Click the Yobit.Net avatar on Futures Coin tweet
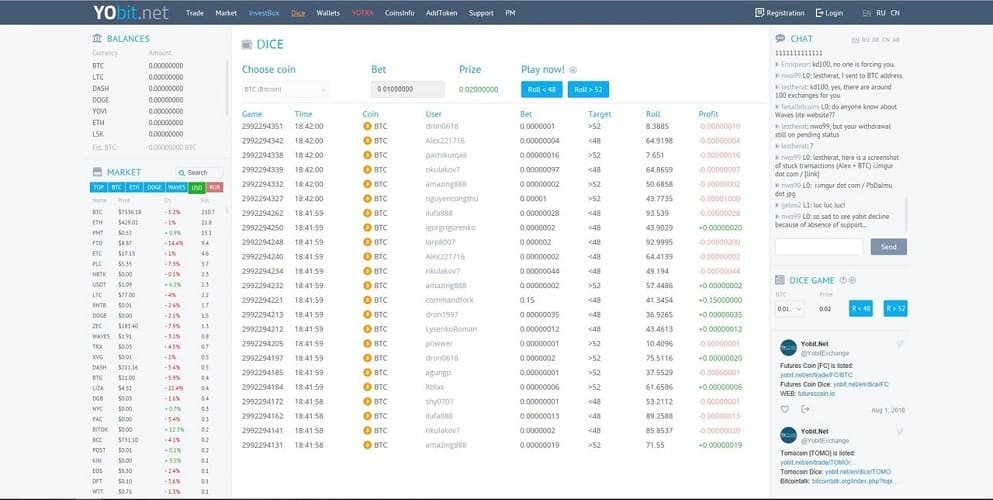Viewport: 993px width, 500px height. (x=788, y=347)
